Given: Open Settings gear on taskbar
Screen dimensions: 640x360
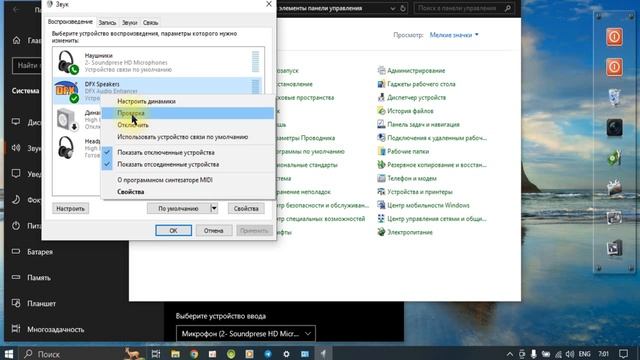Looking at the screenshot, I should point(287,354).
